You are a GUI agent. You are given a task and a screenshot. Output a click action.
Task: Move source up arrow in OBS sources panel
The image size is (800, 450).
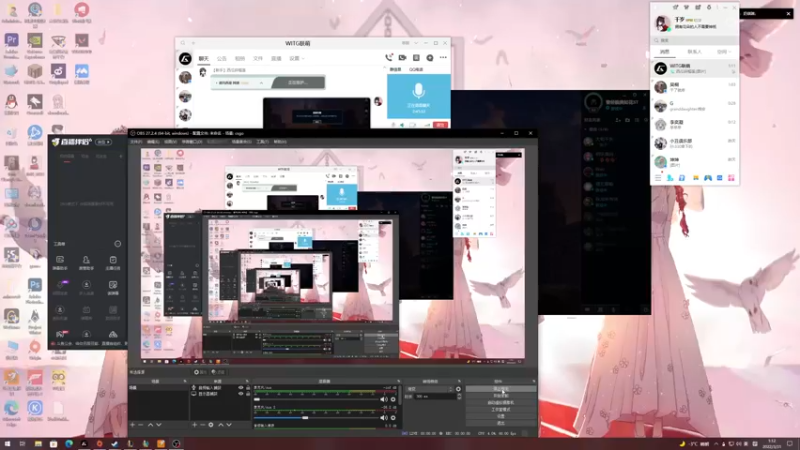point(221,424)
